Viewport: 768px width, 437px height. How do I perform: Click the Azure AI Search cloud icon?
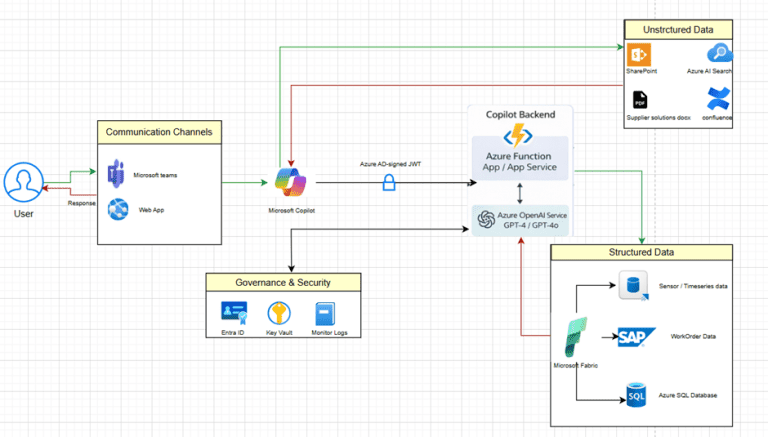[720, 53]
